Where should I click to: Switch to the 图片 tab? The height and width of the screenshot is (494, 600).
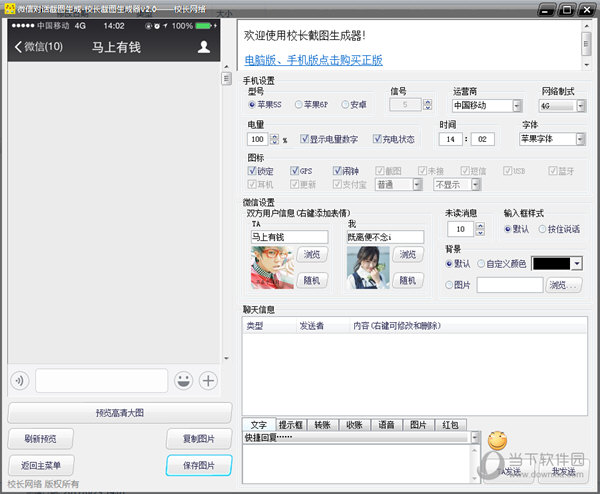[418, 425]
